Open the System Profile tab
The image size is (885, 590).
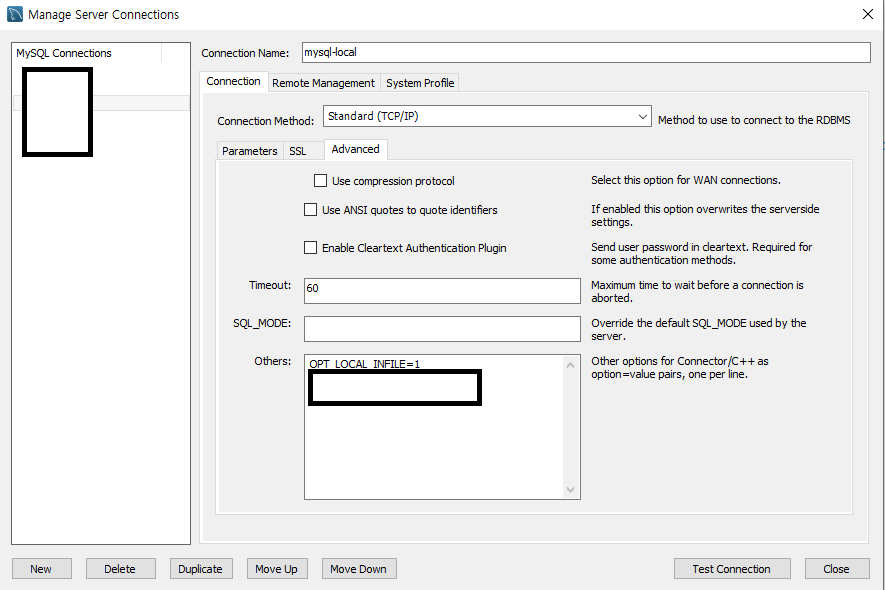pos(420,83)
